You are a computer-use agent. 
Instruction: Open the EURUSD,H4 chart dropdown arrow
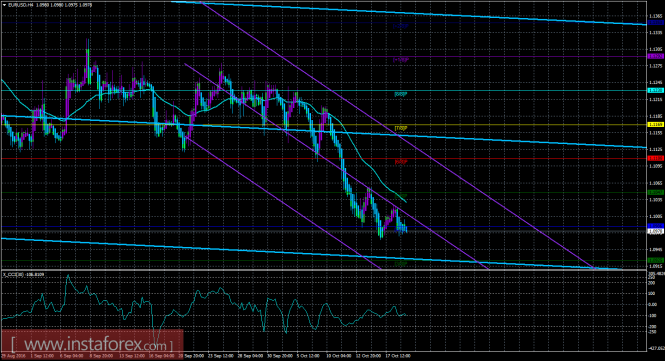coord(4,5)
